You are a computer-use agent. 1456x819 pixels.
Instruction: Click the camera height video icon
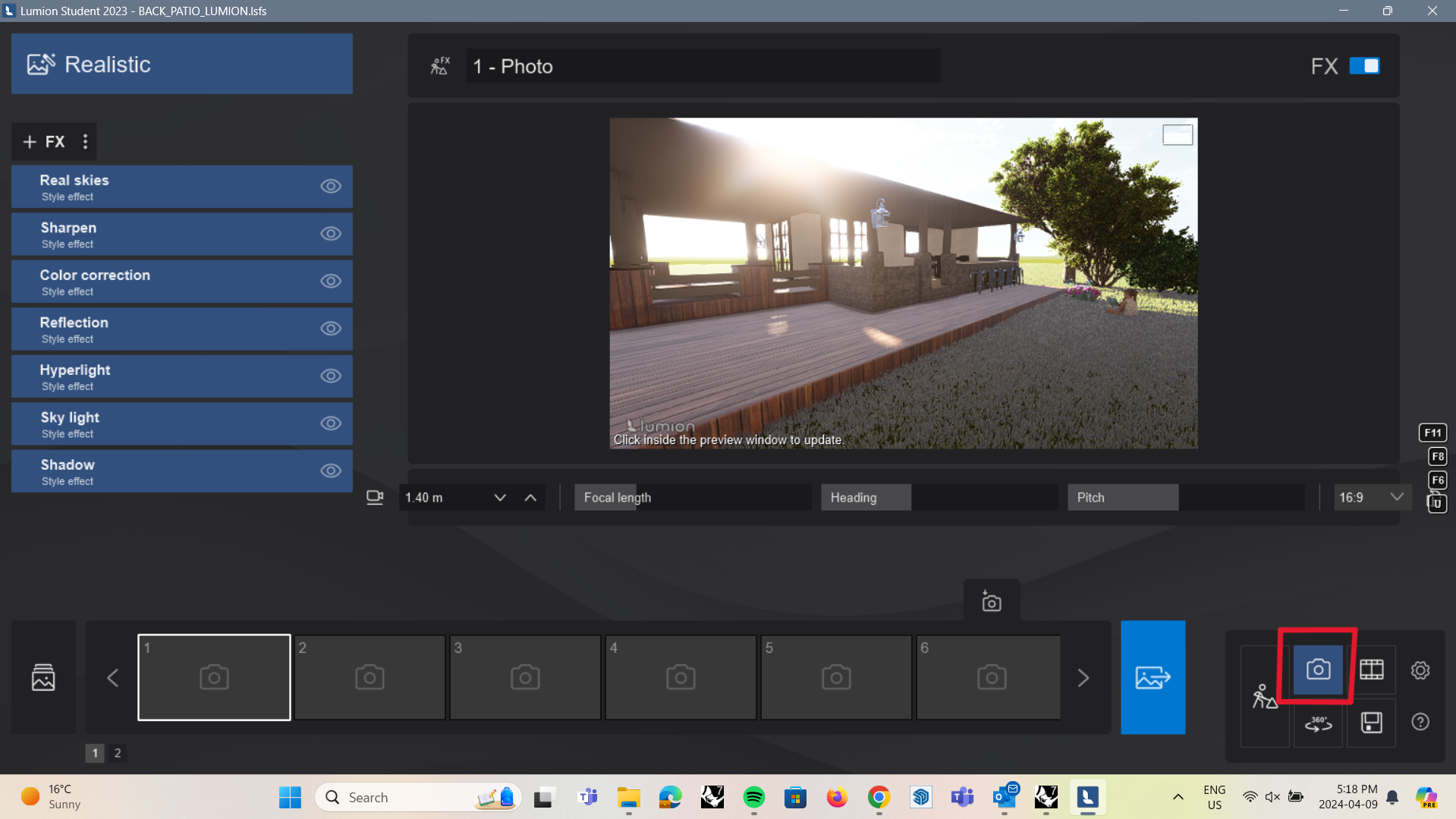point(375,497)
